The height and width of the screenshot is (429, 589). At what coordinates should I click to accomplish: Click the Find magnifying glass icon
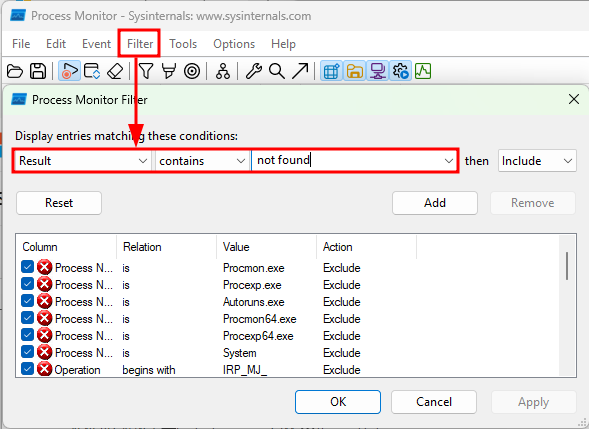[277, 71]
